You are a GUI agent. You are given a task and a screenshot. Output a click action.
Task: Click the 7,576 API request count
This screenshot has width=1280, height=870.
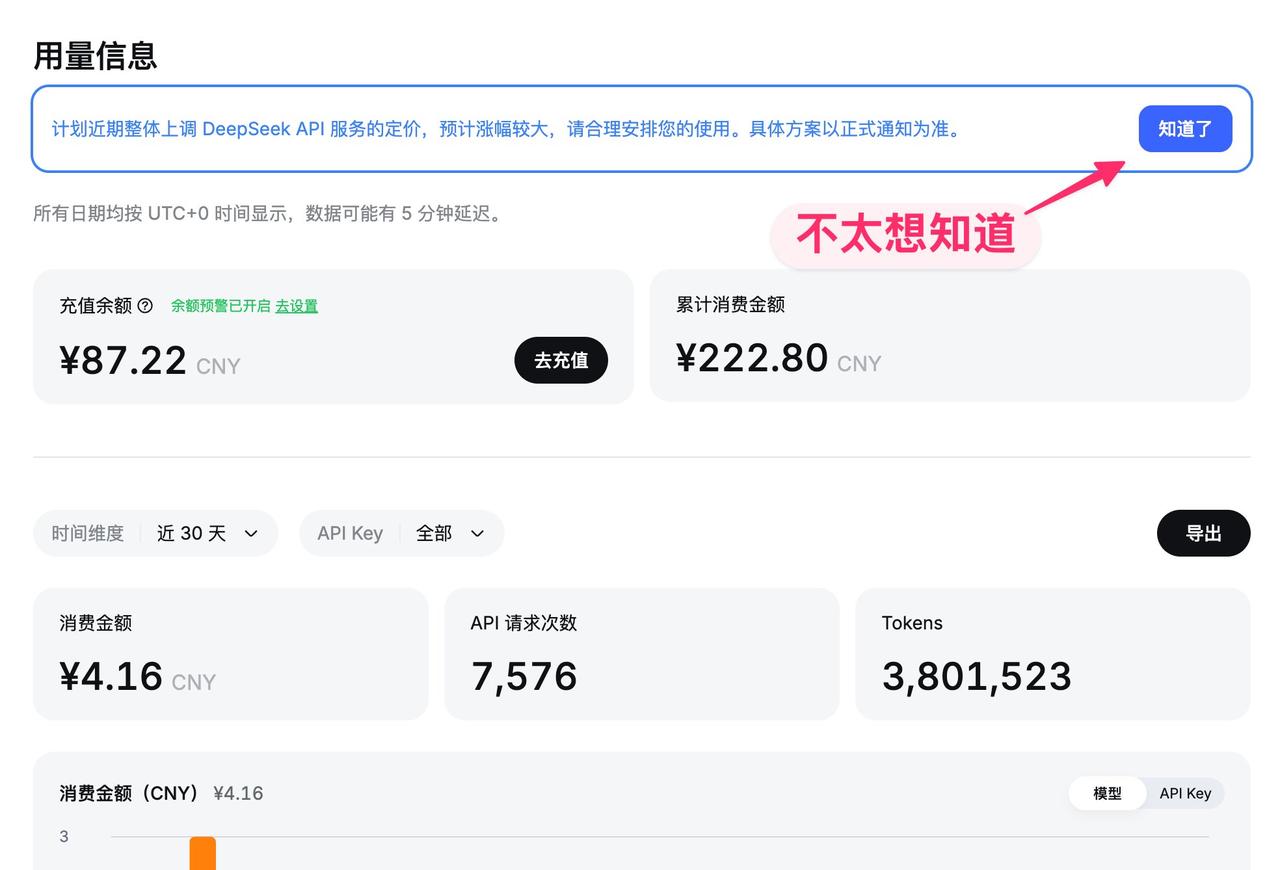[524, 677]
